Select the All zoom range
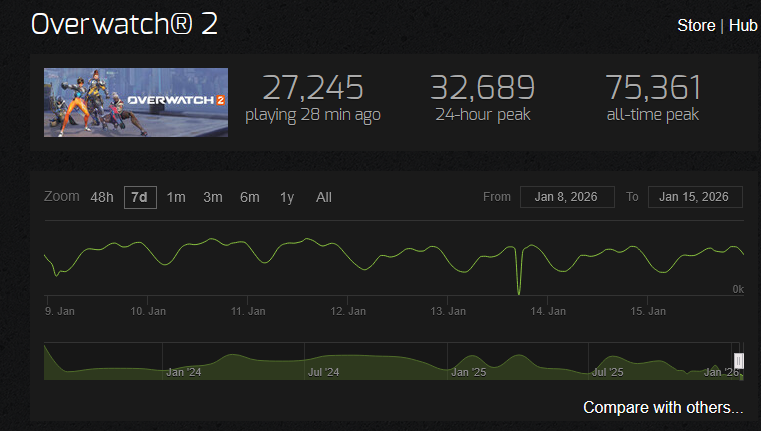 click(x=324, y=197)
